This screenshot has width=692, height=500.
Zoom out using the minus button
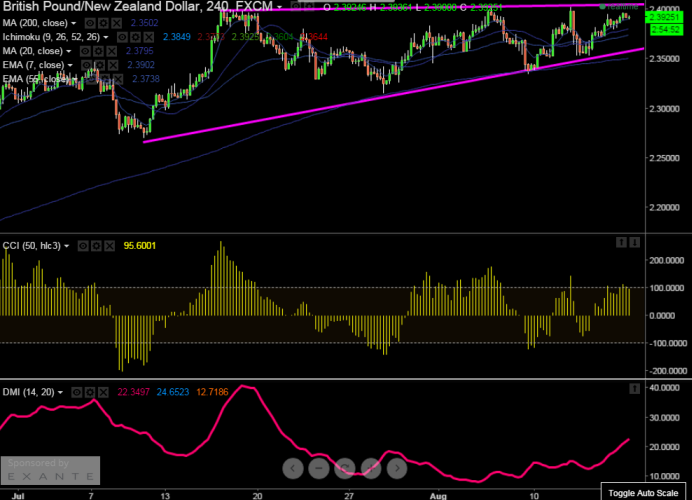(x=319, y=468)
